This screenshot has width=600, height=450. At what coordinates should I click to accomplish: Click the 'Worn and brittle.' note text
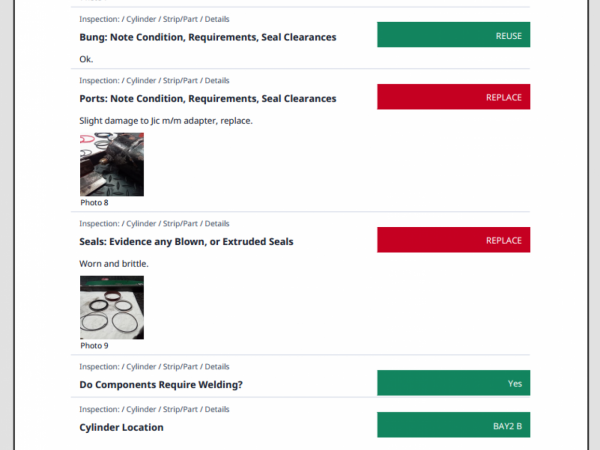coord(114,264)
